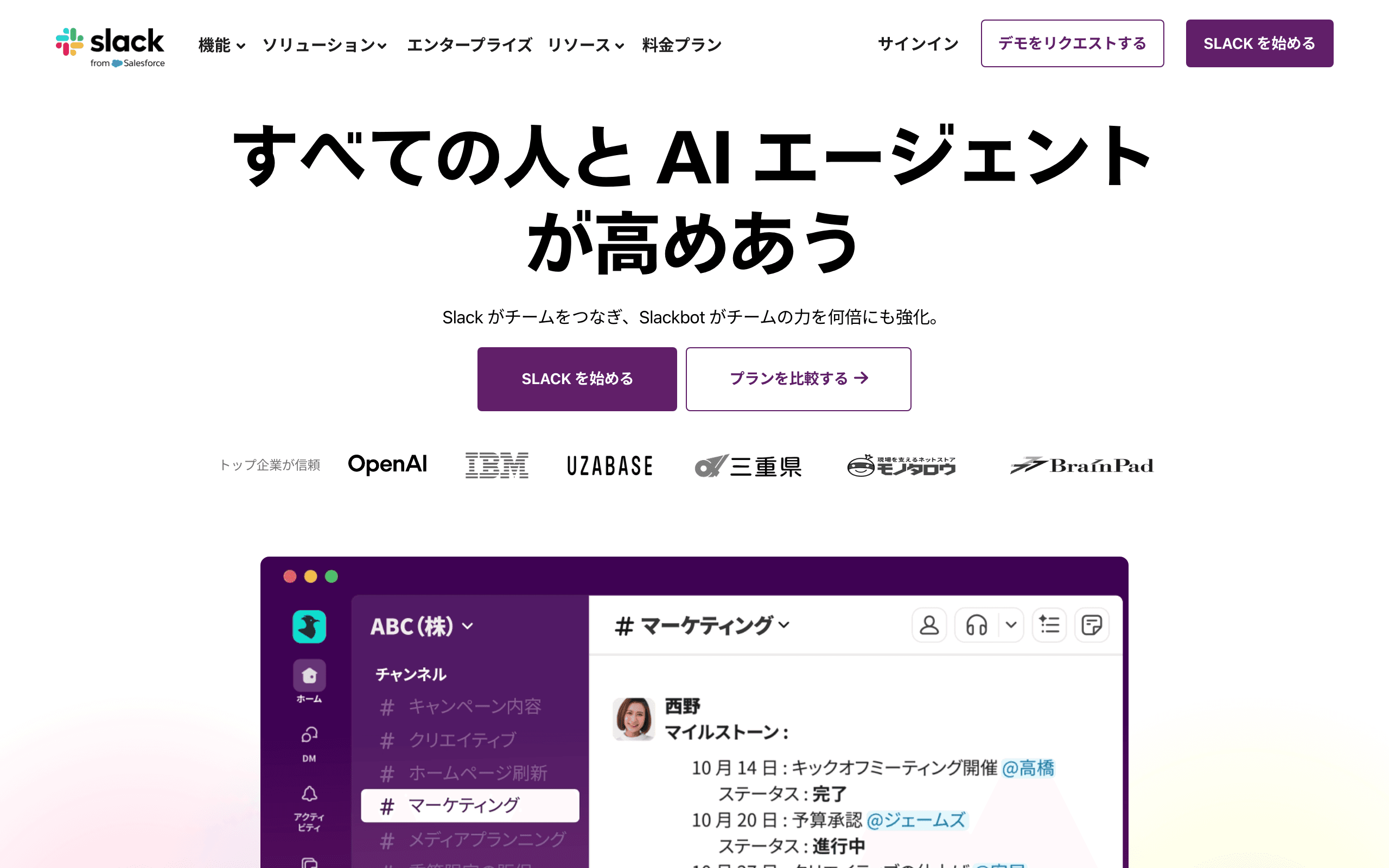Image resolution: width=1389 pixels, height=868 pixels.
Task: Click the モノタロウ logo
Action: [902, 465]
